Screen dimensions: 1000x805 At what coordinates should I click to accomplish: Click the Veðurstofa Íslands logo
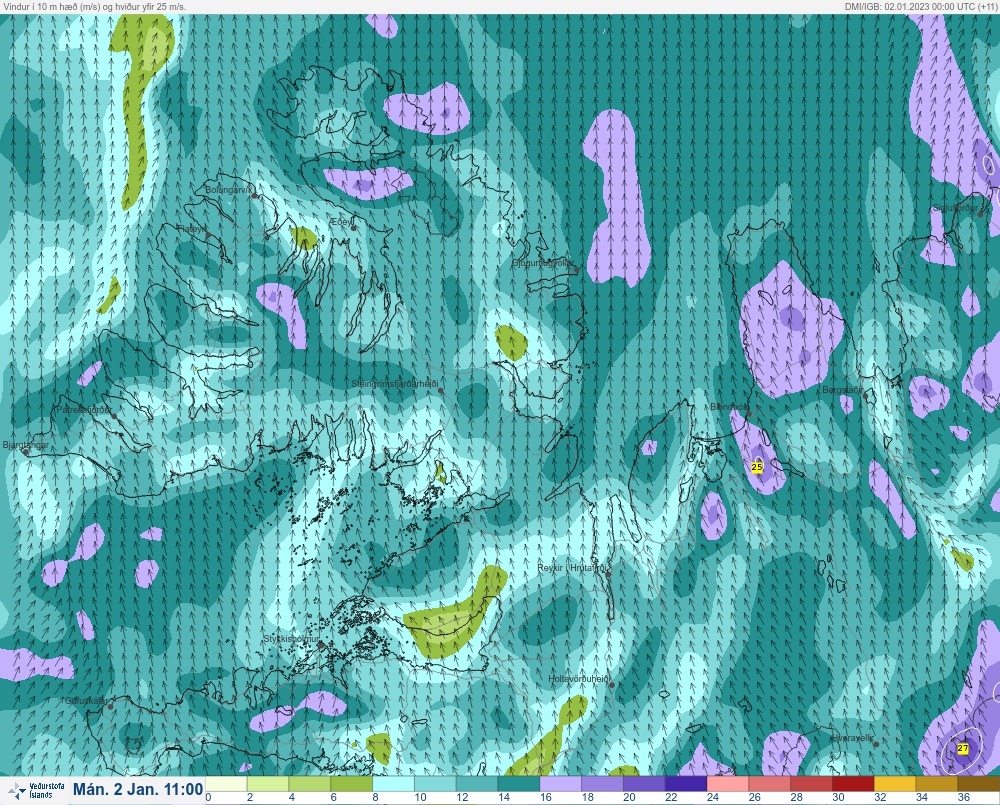[x=36, y=790]
